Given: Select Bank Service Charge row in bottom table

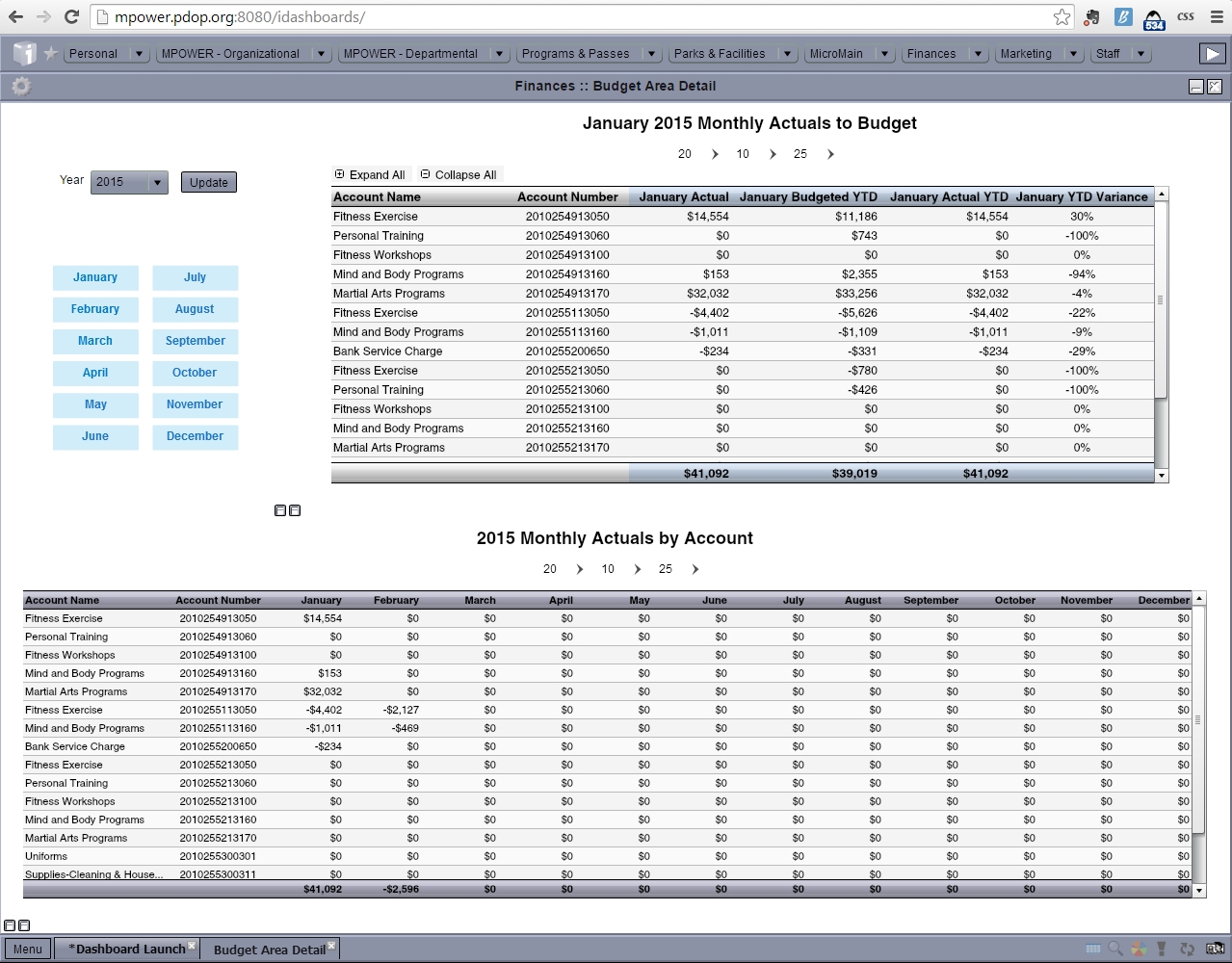Looking at the screenshot, I should [607, 746].
